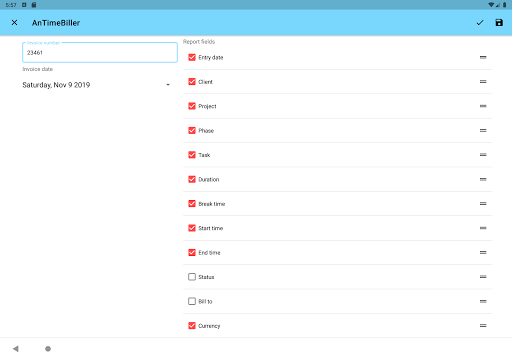This screenshot has width=512, height=360.
Task: Enable the Bill to checkbox
Action: point(192,301)
